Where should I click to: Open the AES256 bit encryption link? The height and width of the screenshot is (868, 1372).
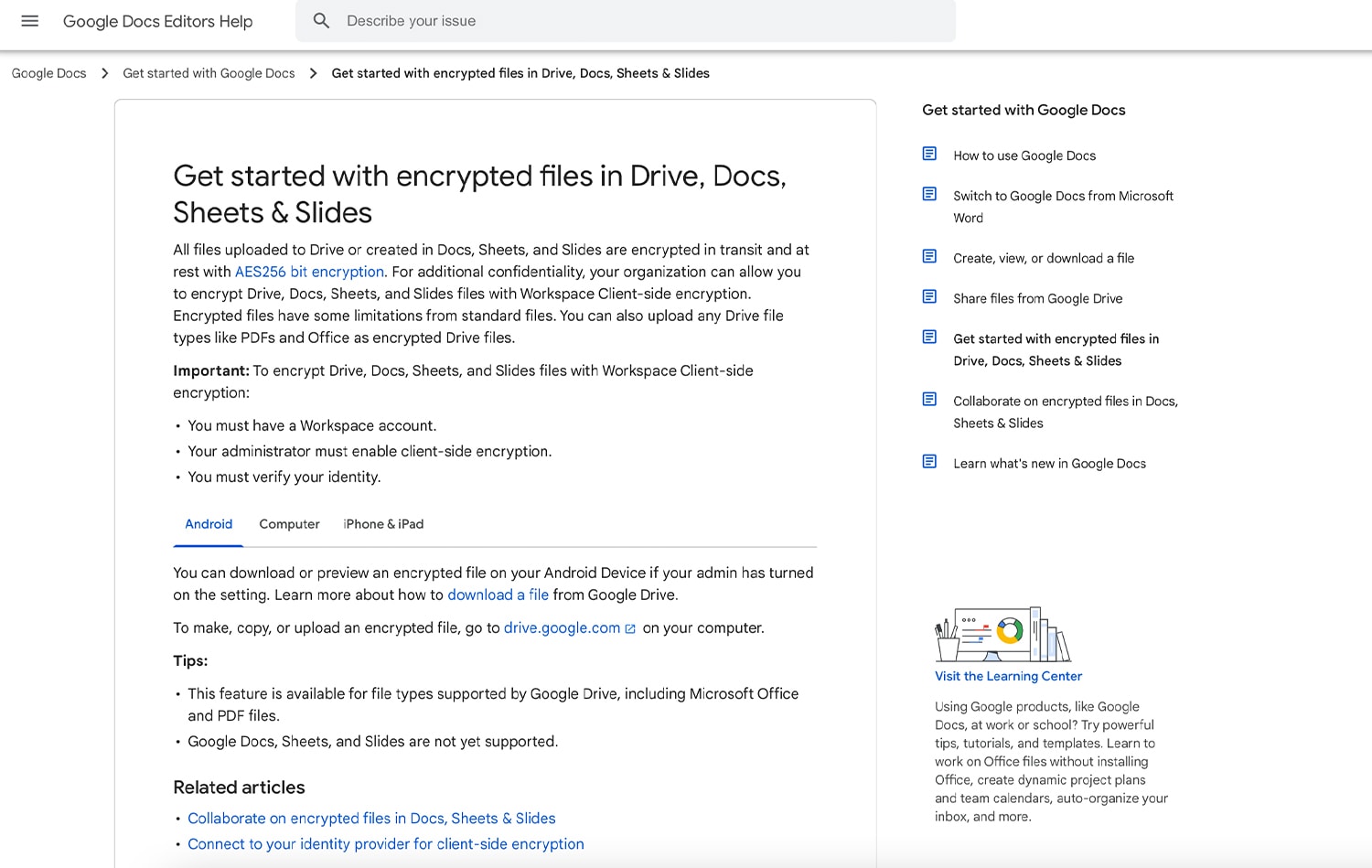pos(309,272)
